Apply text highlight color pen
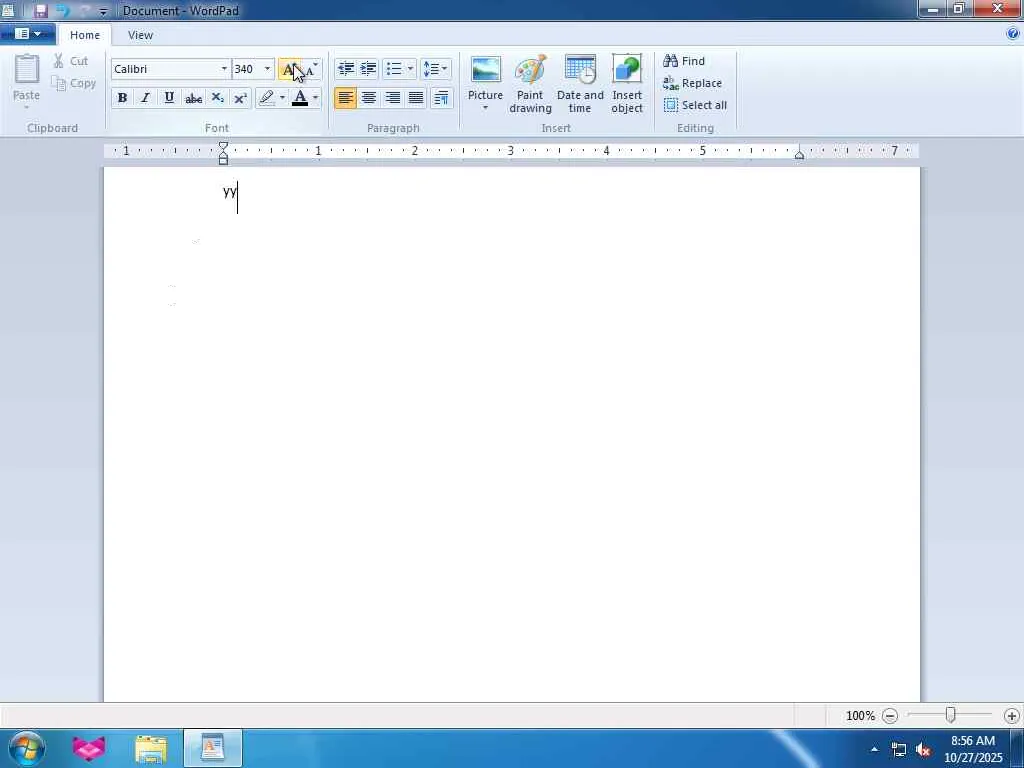 point(266,98)
